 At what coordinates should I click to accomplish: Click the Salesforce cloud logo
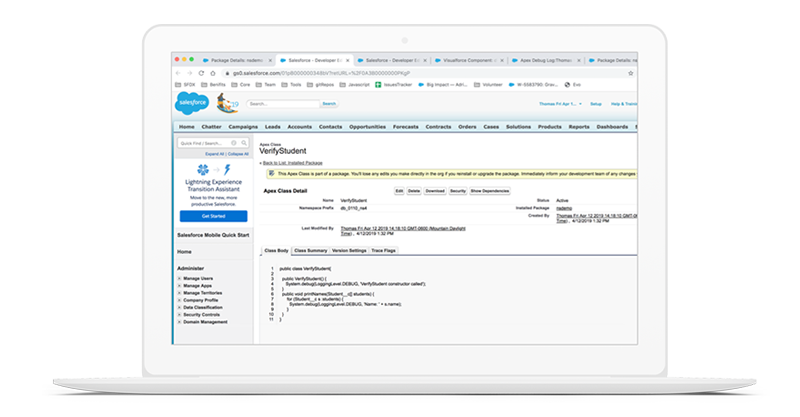click(192, 103)
